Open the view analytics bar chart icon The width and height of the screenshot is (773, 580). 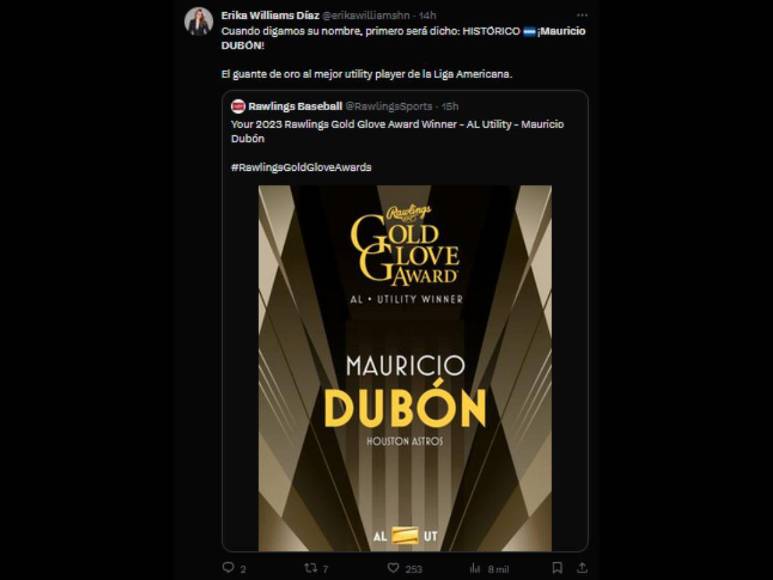[x=475, y=568]
